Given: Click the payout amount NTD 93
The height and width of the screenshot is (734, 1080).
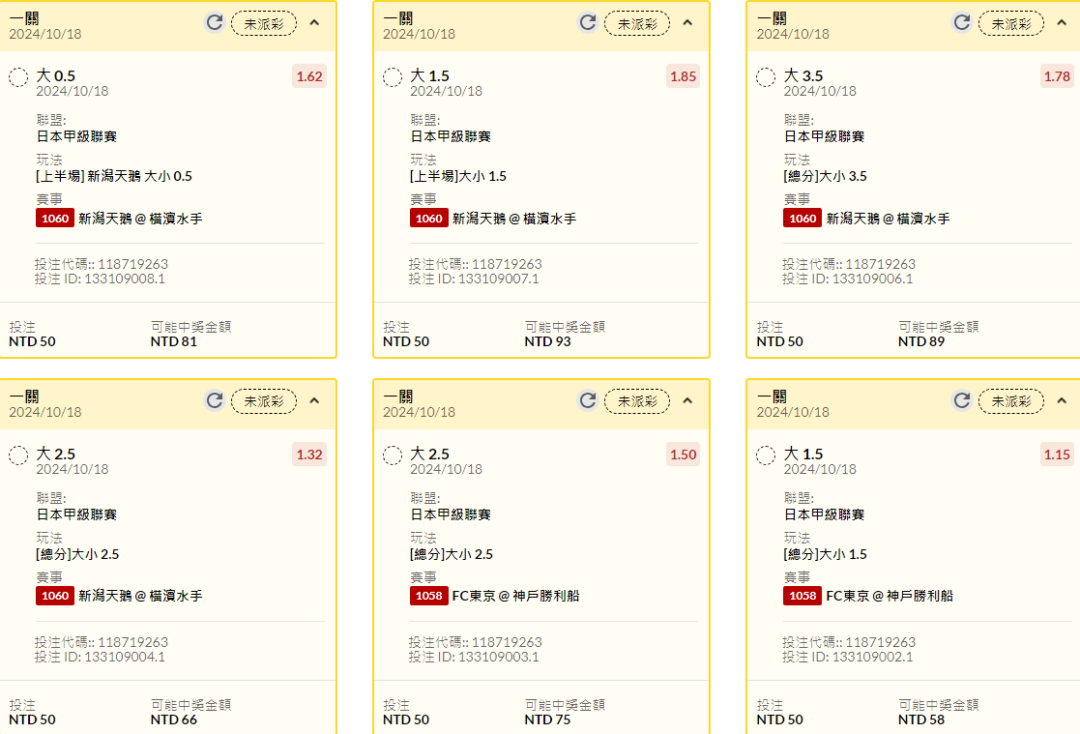Looking at the screenshot, I should tap(548, 342).
